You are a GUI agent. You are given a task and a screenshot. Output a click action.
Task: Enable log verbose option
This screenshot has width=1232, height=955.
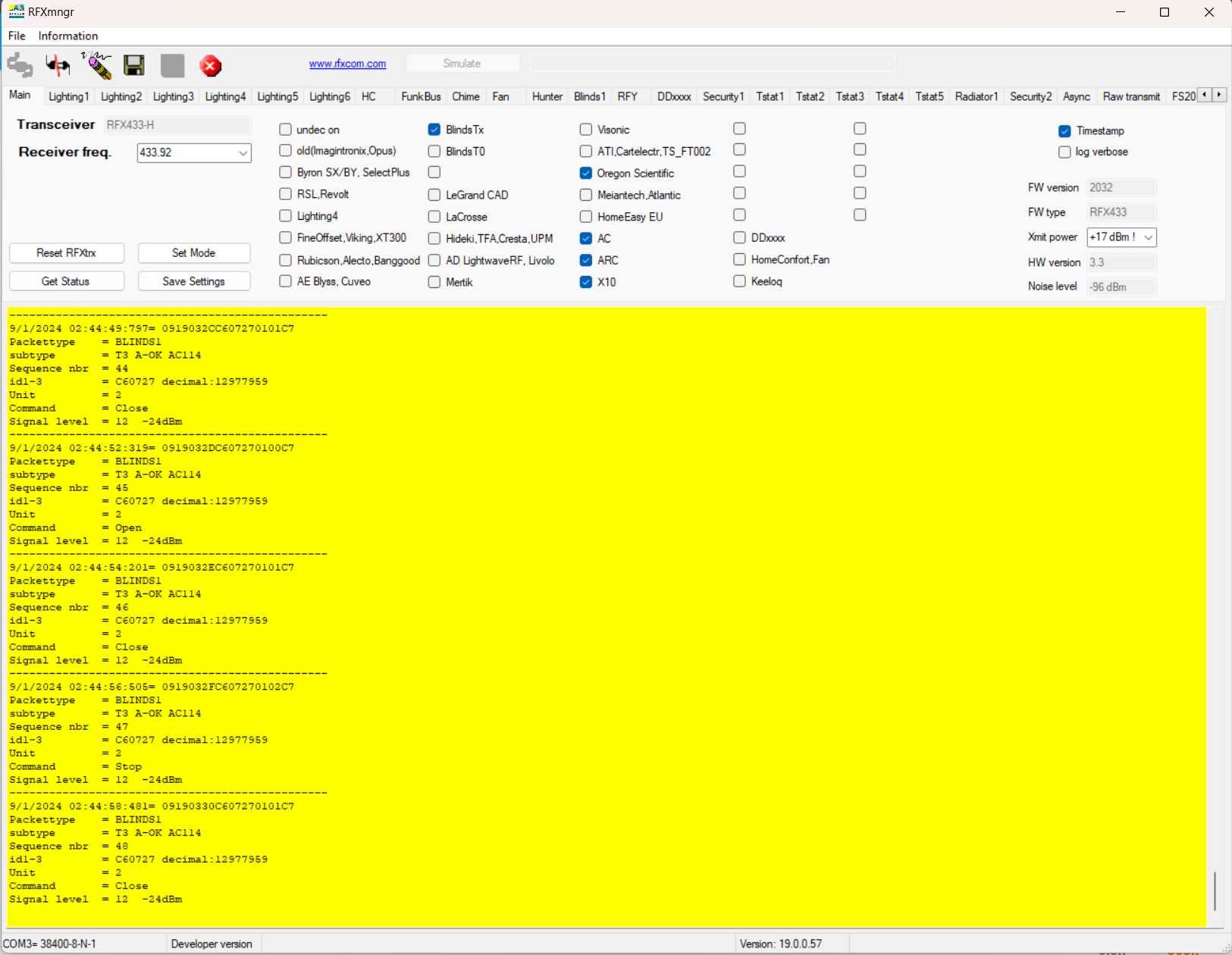1064,152
